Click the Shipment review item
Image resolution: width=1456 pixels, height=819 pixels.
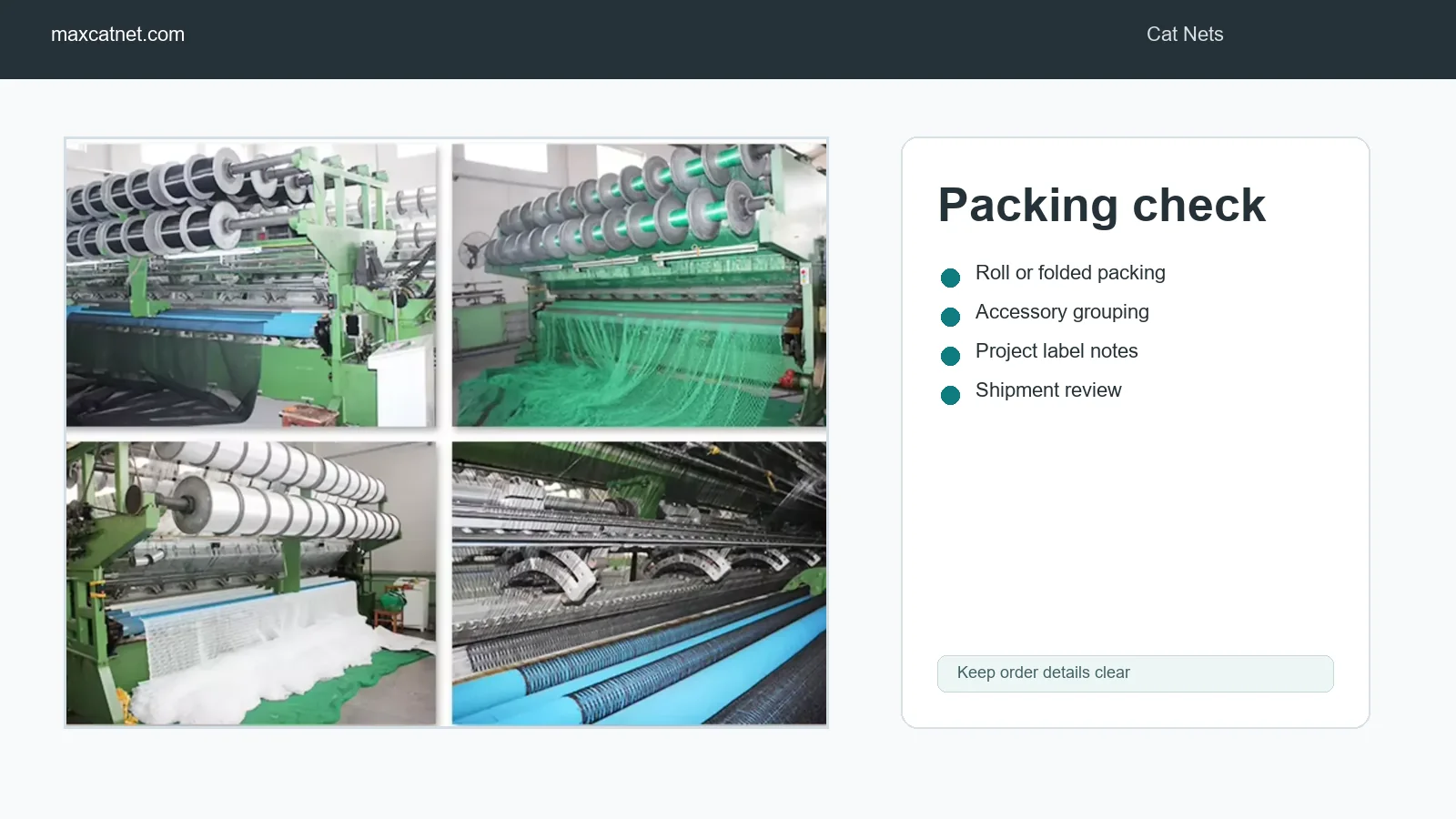click(1048, 390)
